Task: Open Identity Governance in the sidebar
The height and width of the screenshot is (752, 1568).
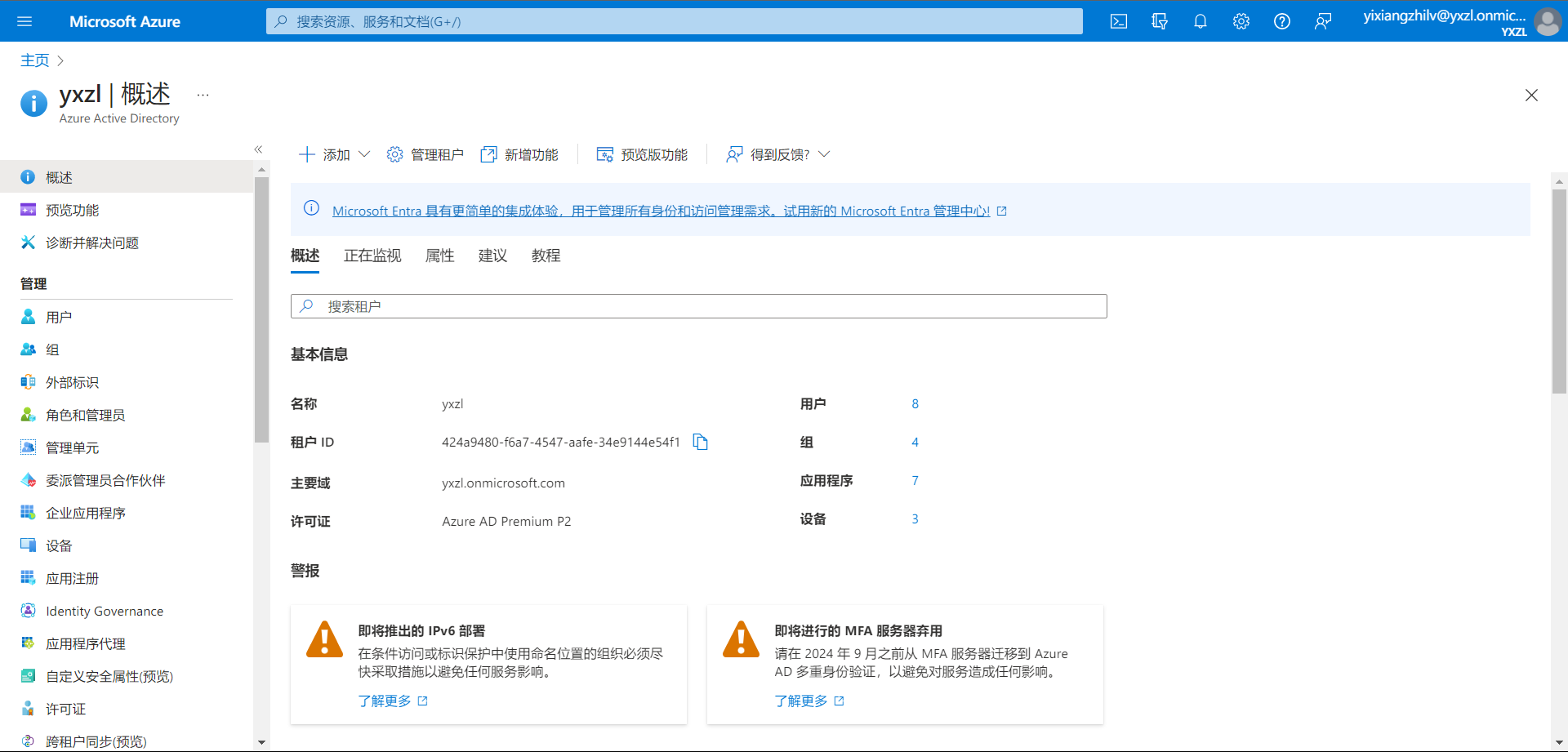Action: (x=105, y=611)
